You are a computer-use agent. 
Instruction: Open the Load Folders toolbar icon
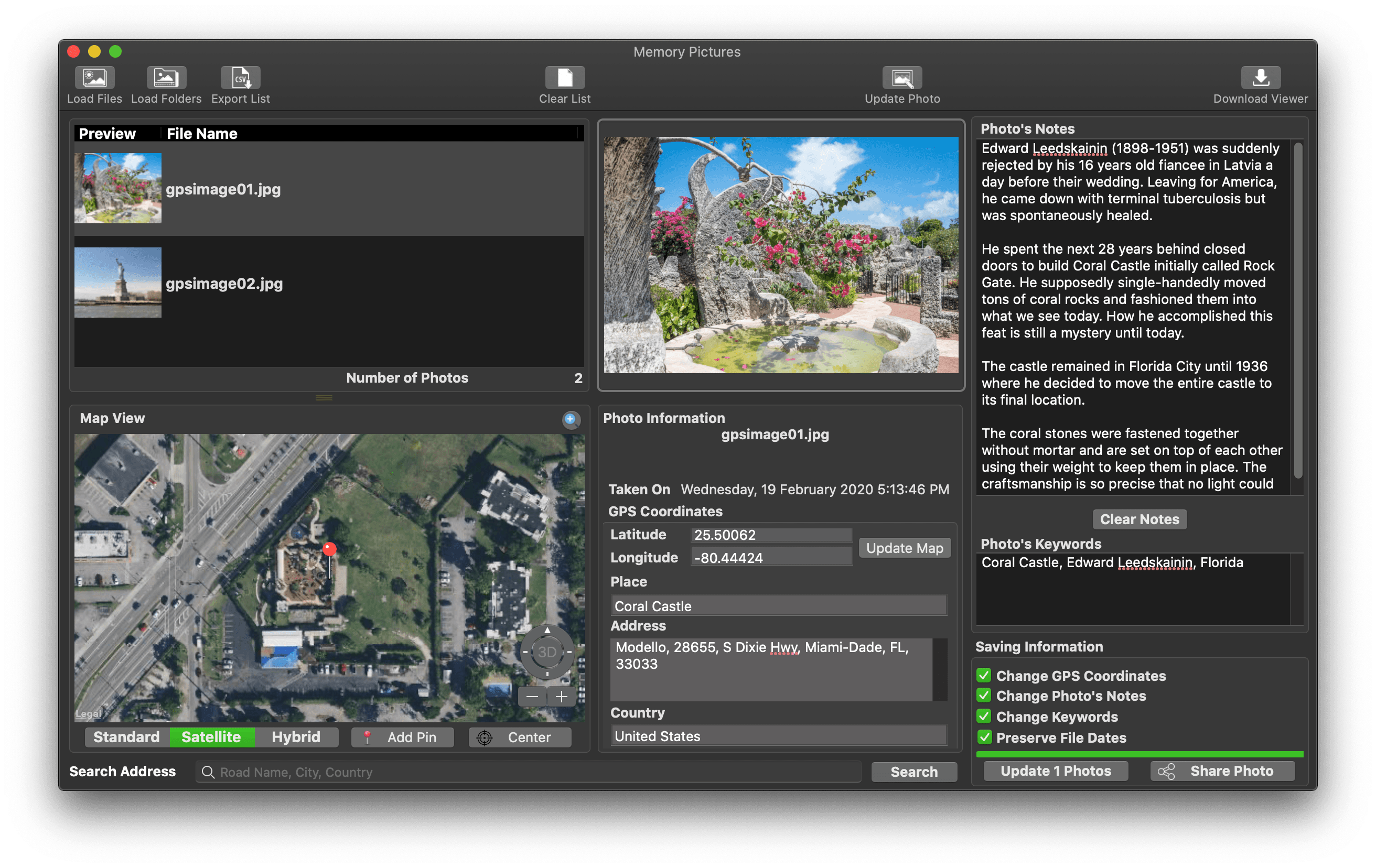point(166,78)
